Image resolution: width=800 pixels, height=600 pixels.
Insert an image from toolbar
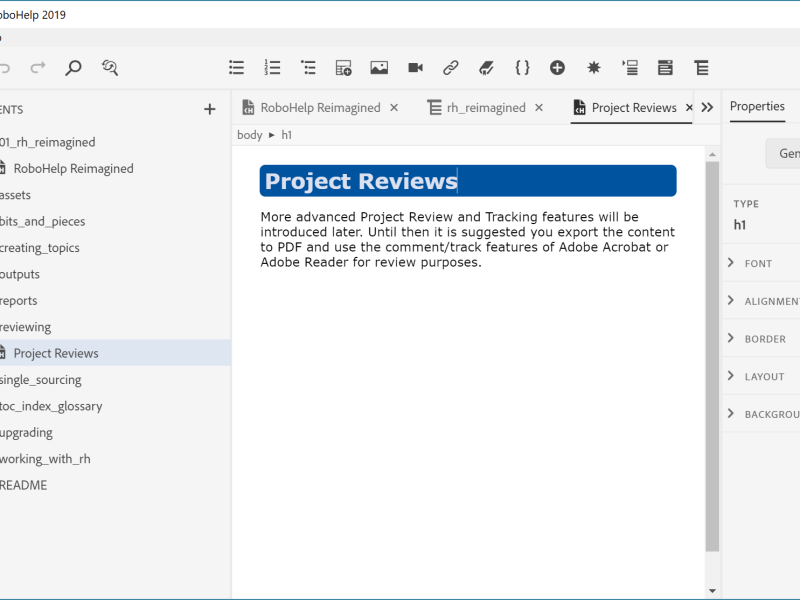coord(379,67)
